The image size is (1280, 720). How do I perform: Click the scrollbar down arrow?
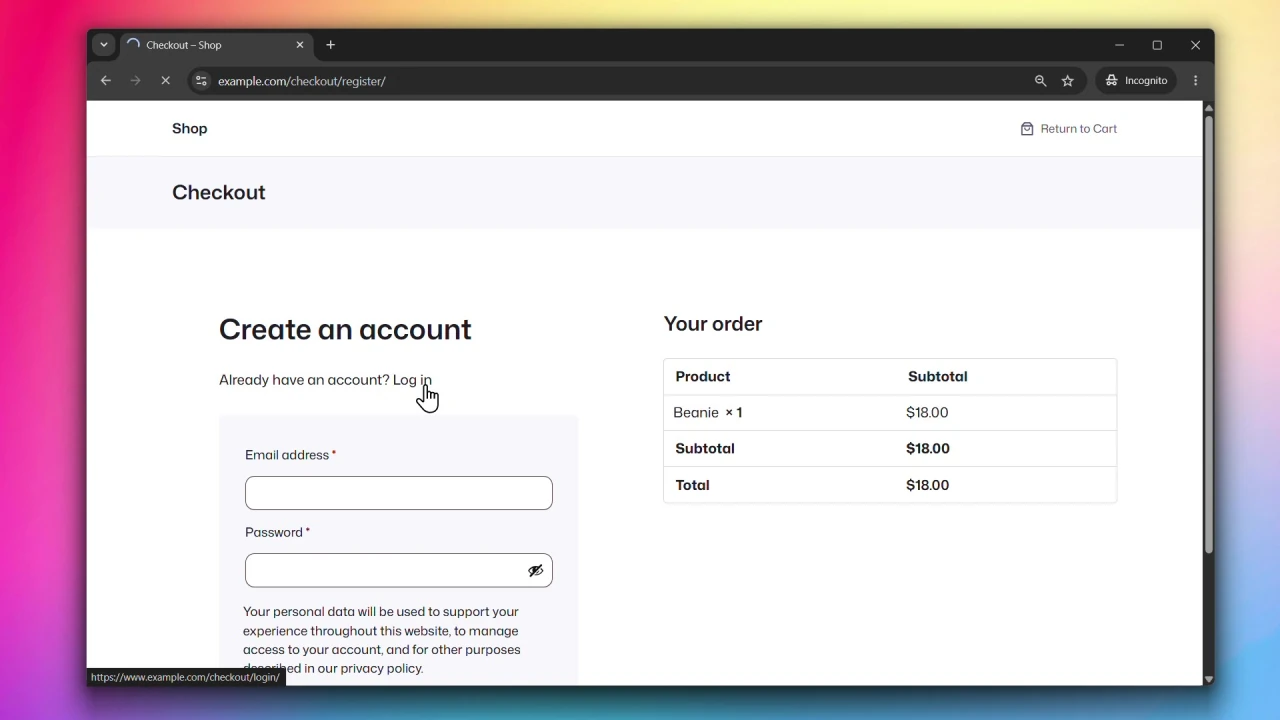coord(1208,679)
